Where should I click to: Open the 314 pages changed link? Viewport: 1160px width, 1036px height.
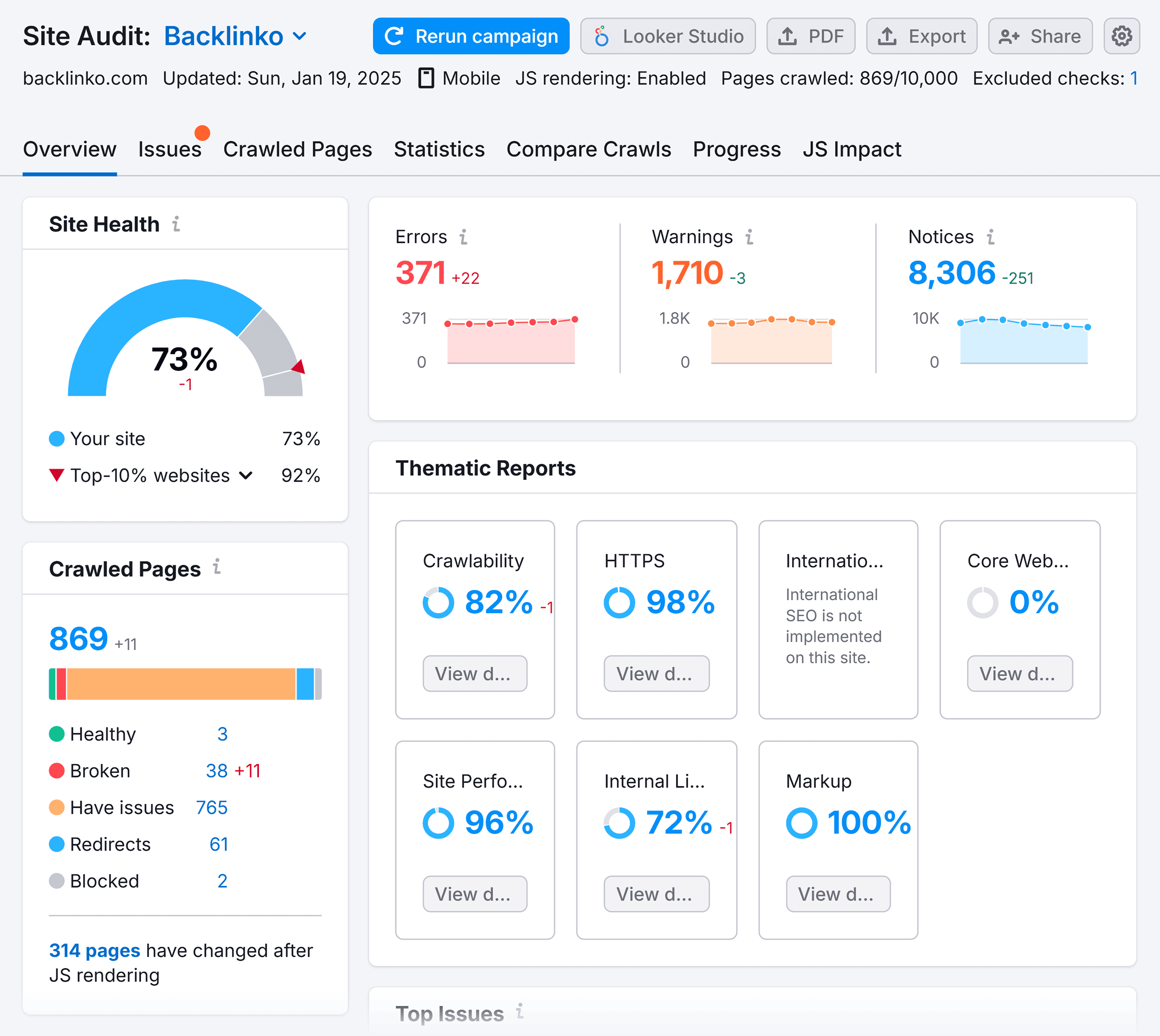[x=95, y=950]
